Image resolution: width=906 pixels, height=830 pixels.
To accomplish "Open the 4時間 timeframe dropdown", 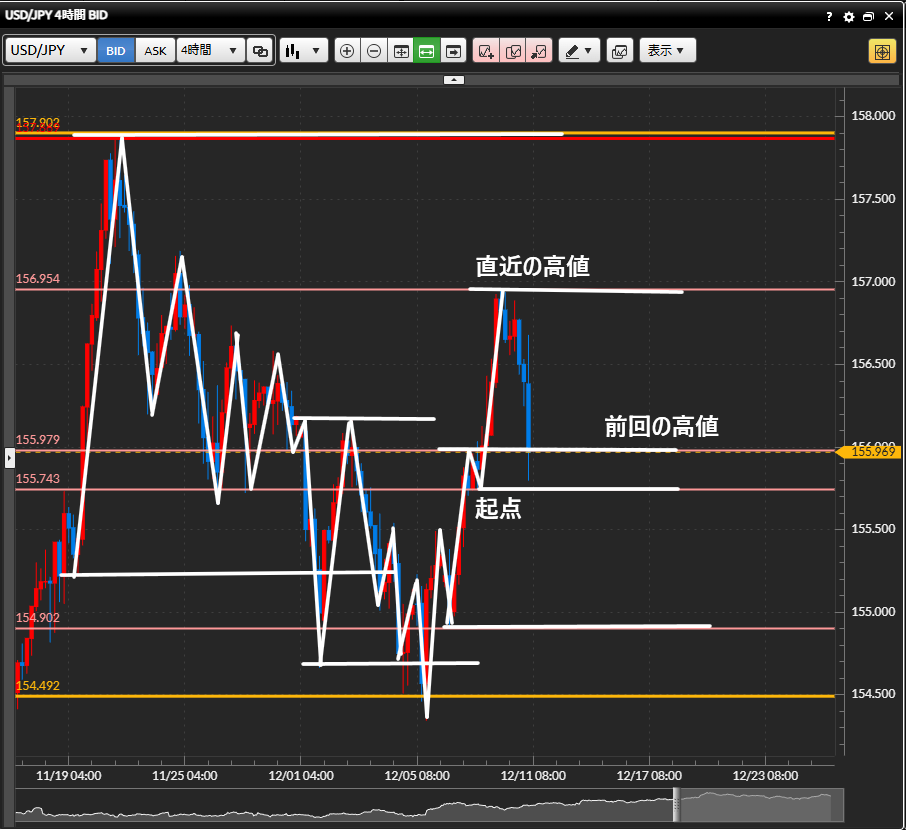I will coord(210,51).
